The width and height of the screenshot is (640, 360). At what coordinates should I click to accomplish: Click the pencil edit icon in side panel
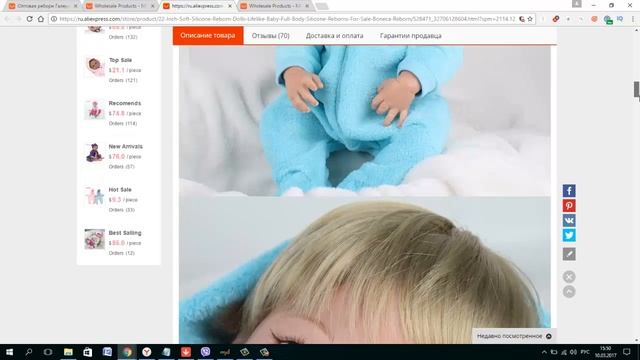(569, 254)
